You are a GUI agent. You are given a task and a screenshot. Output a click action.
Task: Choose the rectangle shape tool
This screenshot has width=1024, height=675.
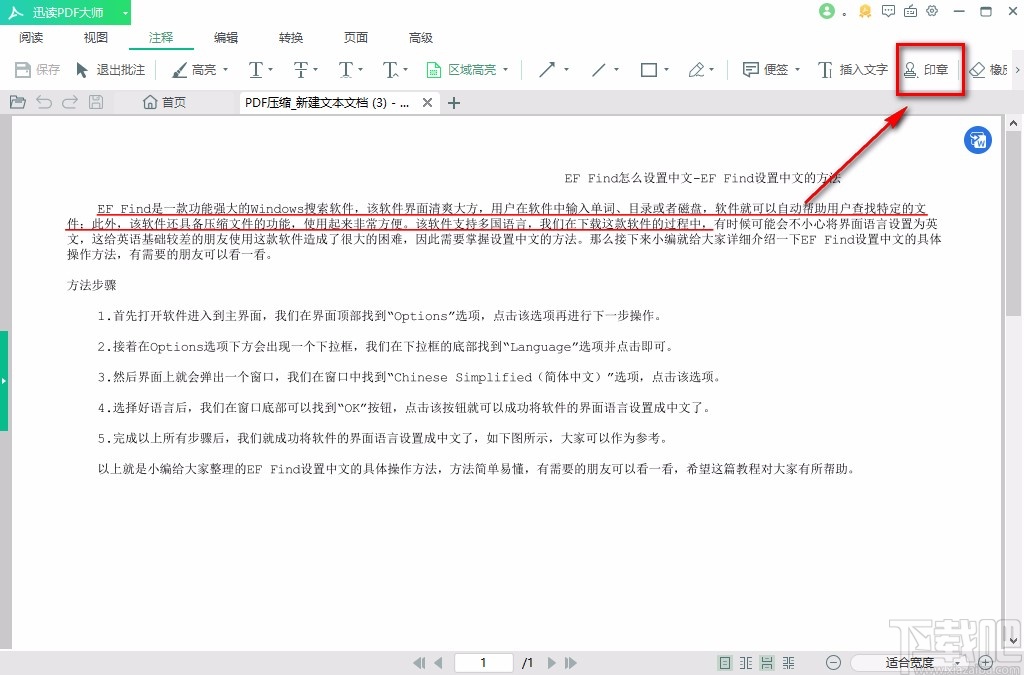(x=648, y=70)
